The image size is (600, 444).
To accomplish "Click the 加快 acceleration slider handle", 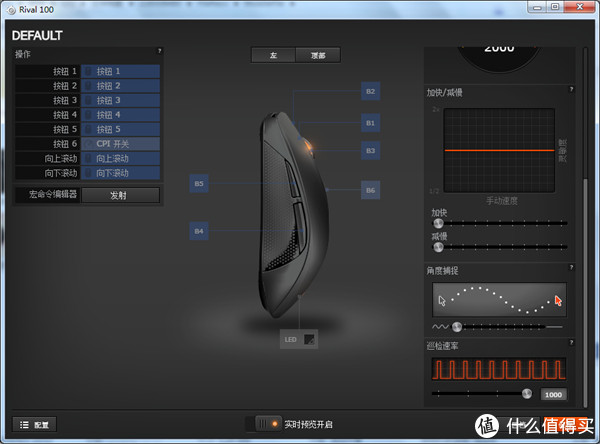I will point(438,223).
